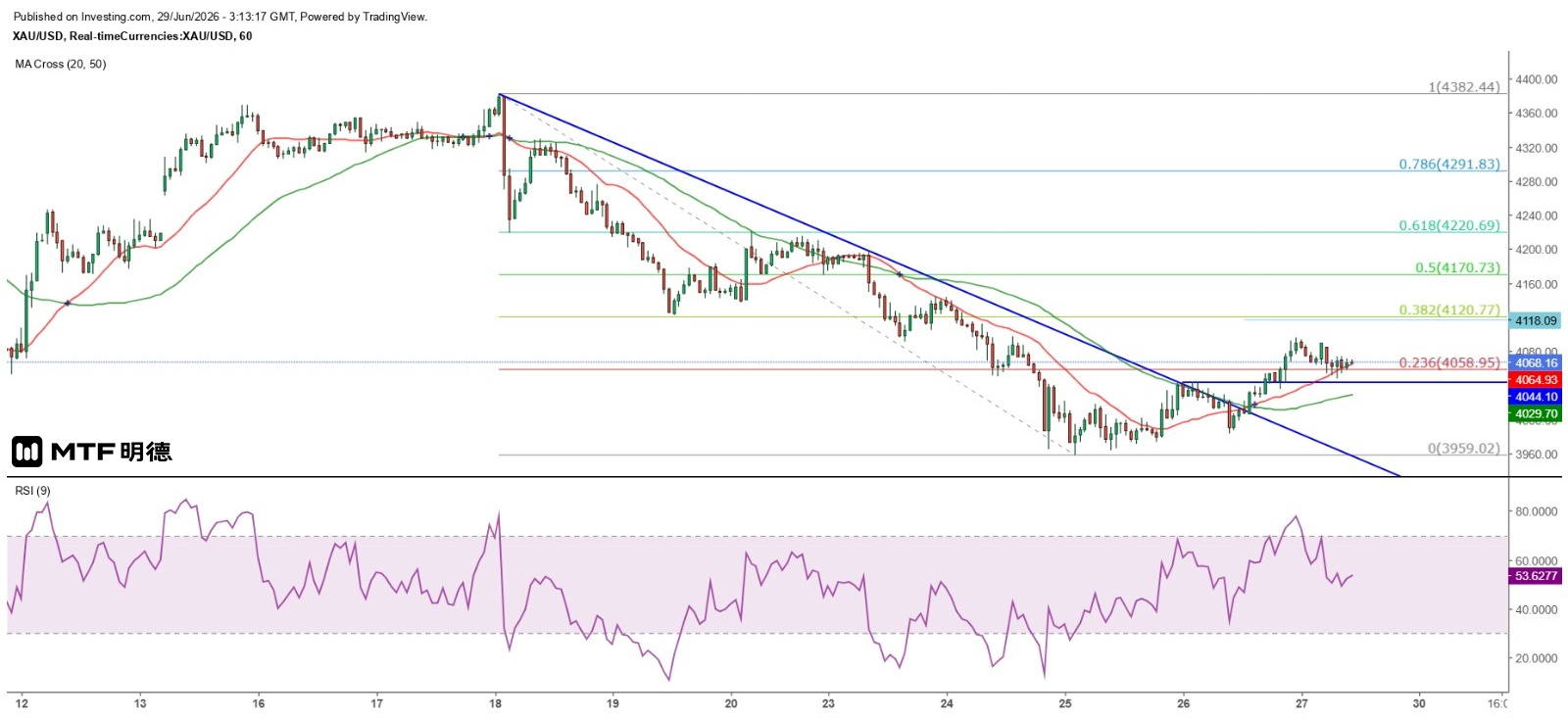Click the "Published on Investing.com" header line
The image size is (1568, 719).
tap(220, 17)
